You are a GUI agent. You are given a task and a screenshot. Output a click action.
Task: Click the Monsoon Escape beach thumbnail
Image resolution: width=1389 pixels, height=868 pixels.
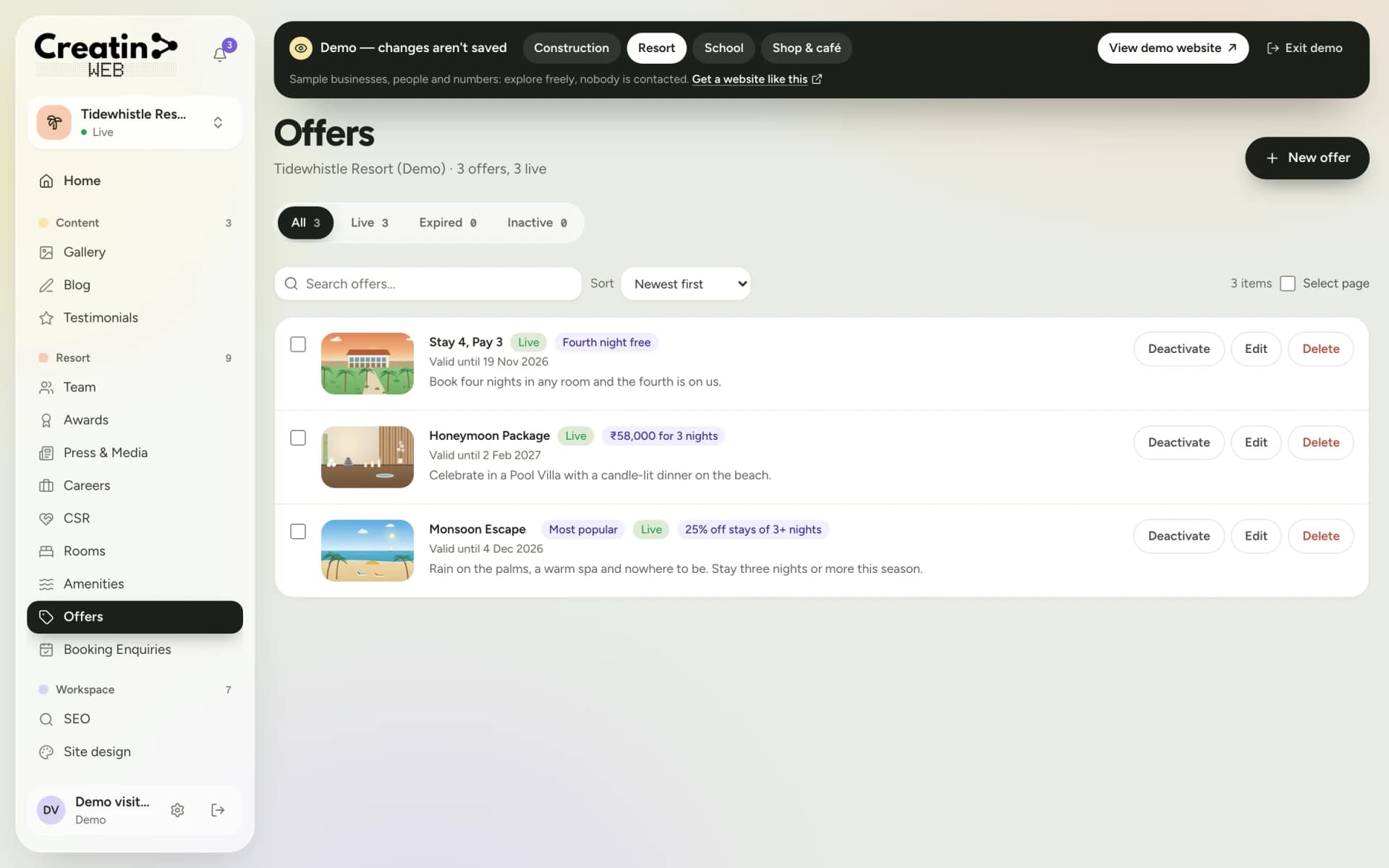pos(368,550)
